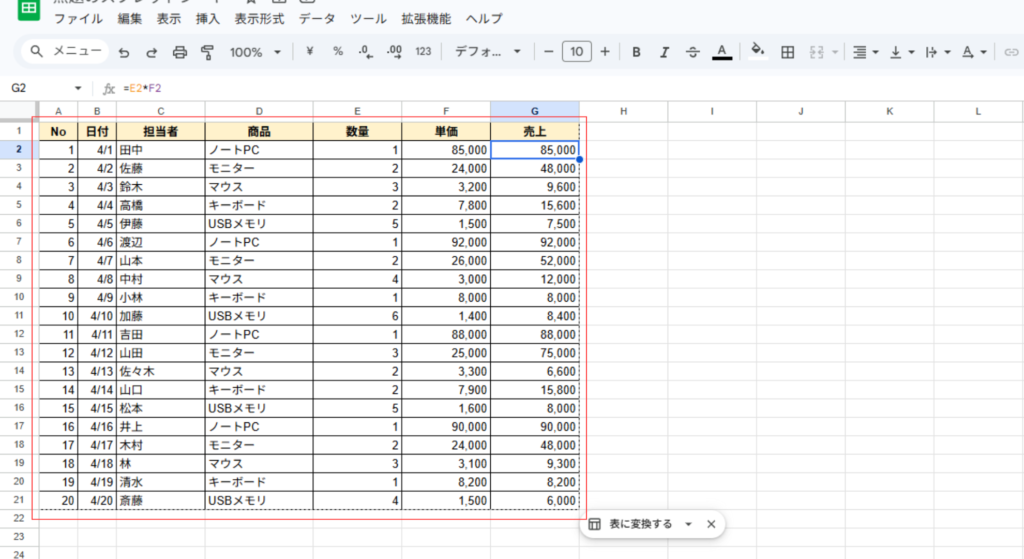Apply percent number format
The width and height of the screenshot is (1024, 559).
[x=338, y=52]
